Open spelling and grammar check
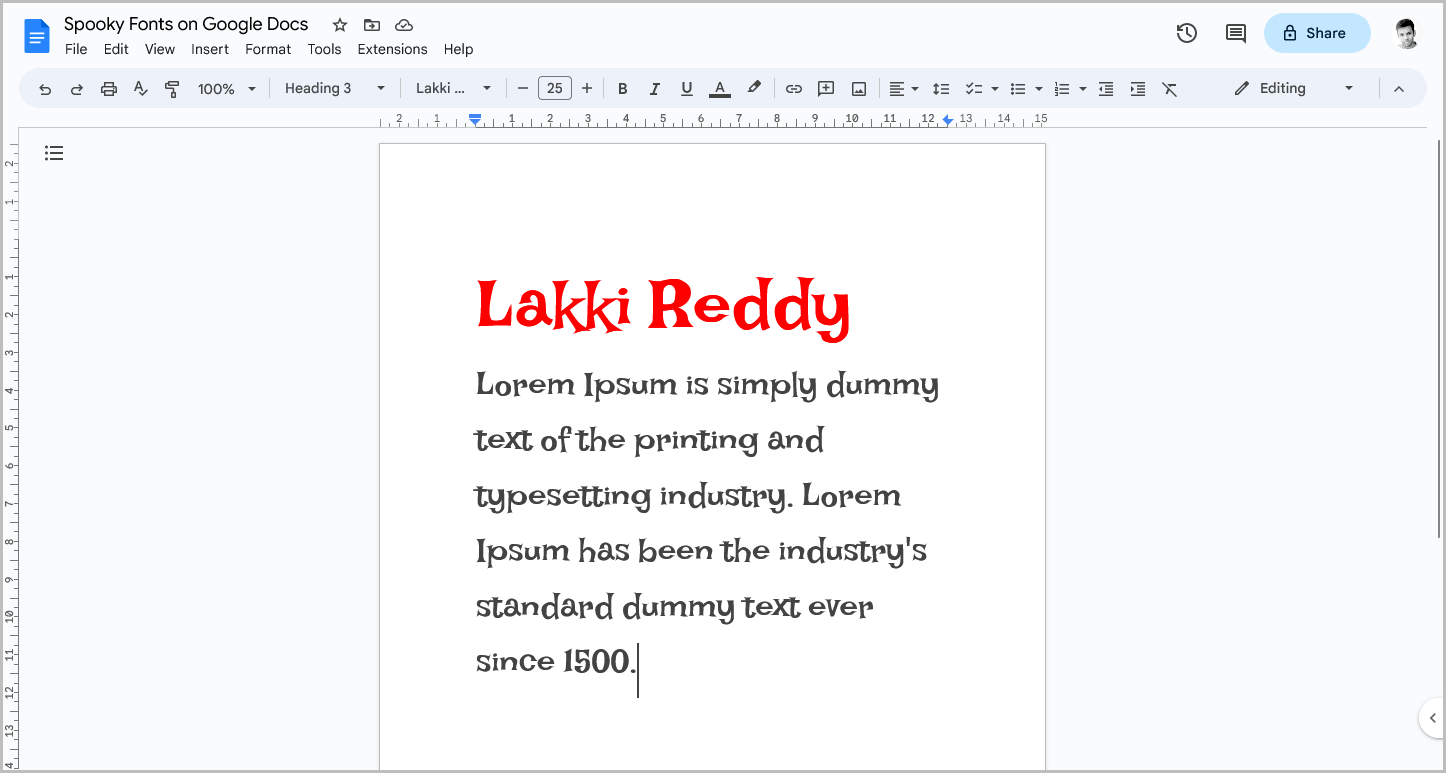Viewport: 1446px width, 773px height. (140, 88)
